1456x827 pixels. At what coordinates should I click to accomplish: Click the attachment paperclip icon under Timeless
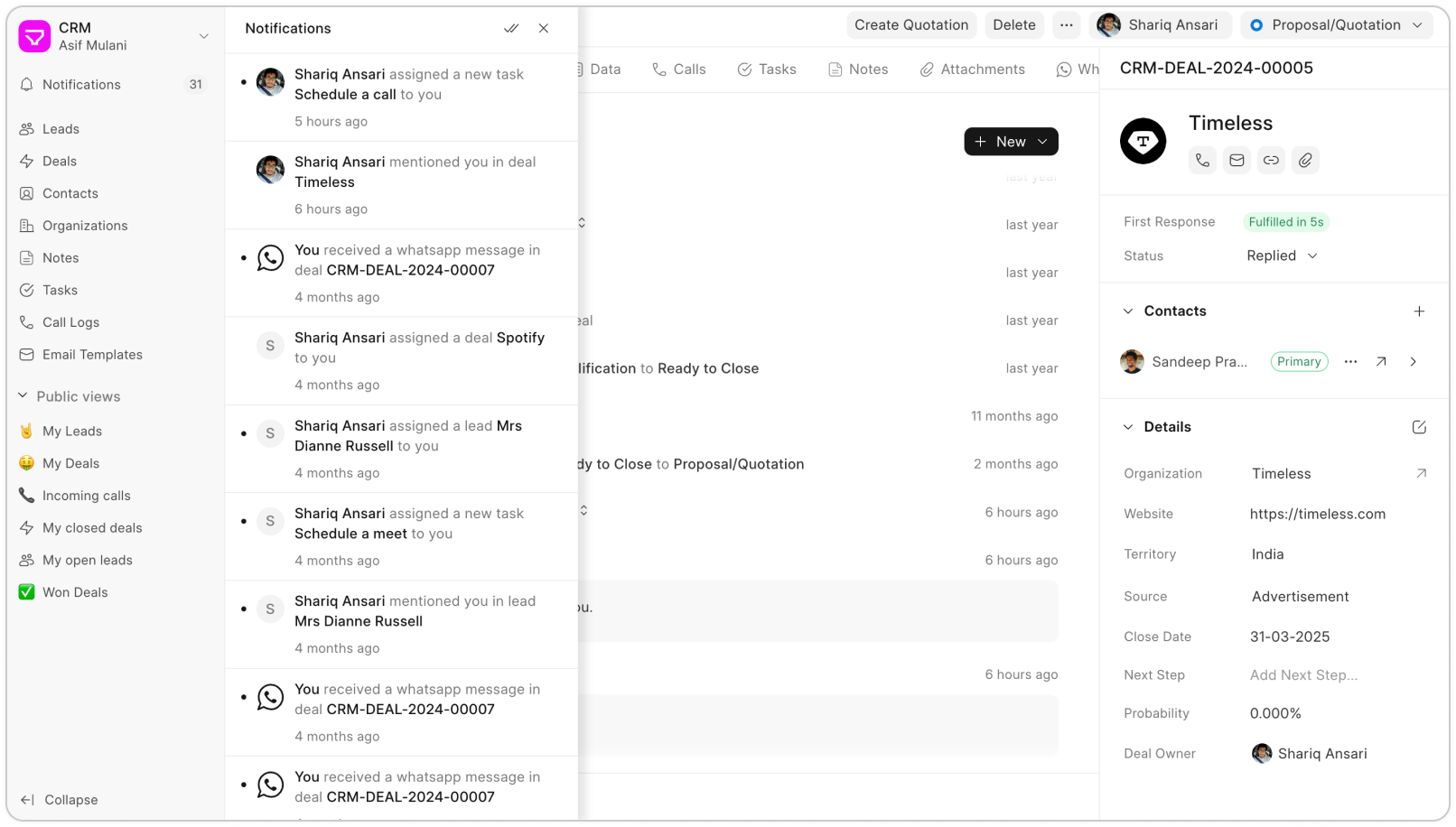point(1305,161)
